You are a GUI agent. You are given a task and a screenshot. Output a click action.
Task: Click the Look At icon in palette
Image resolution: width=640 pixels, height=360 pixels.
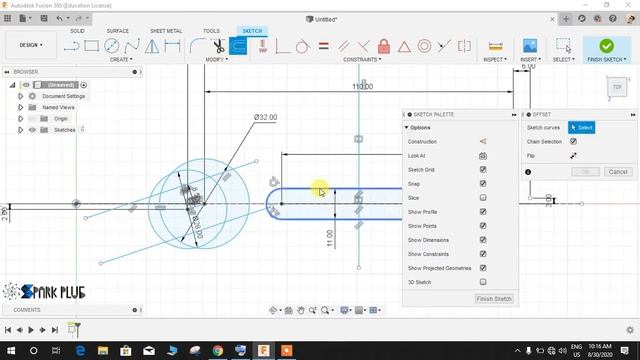[483, 156]
